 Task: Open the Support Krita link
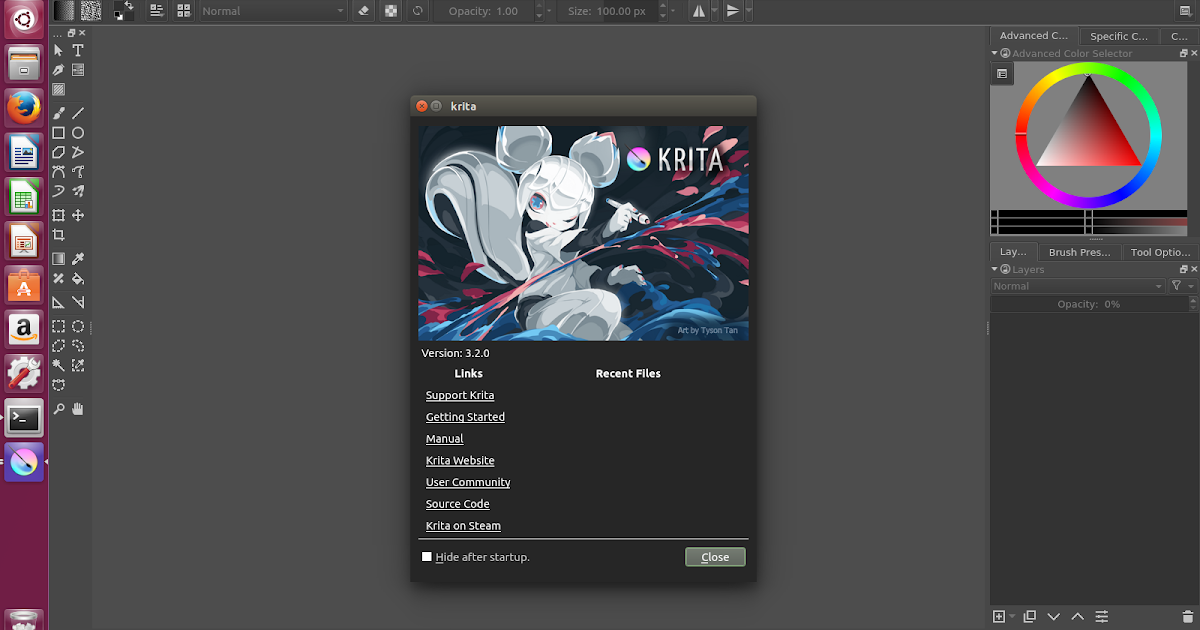coord(460,395)
